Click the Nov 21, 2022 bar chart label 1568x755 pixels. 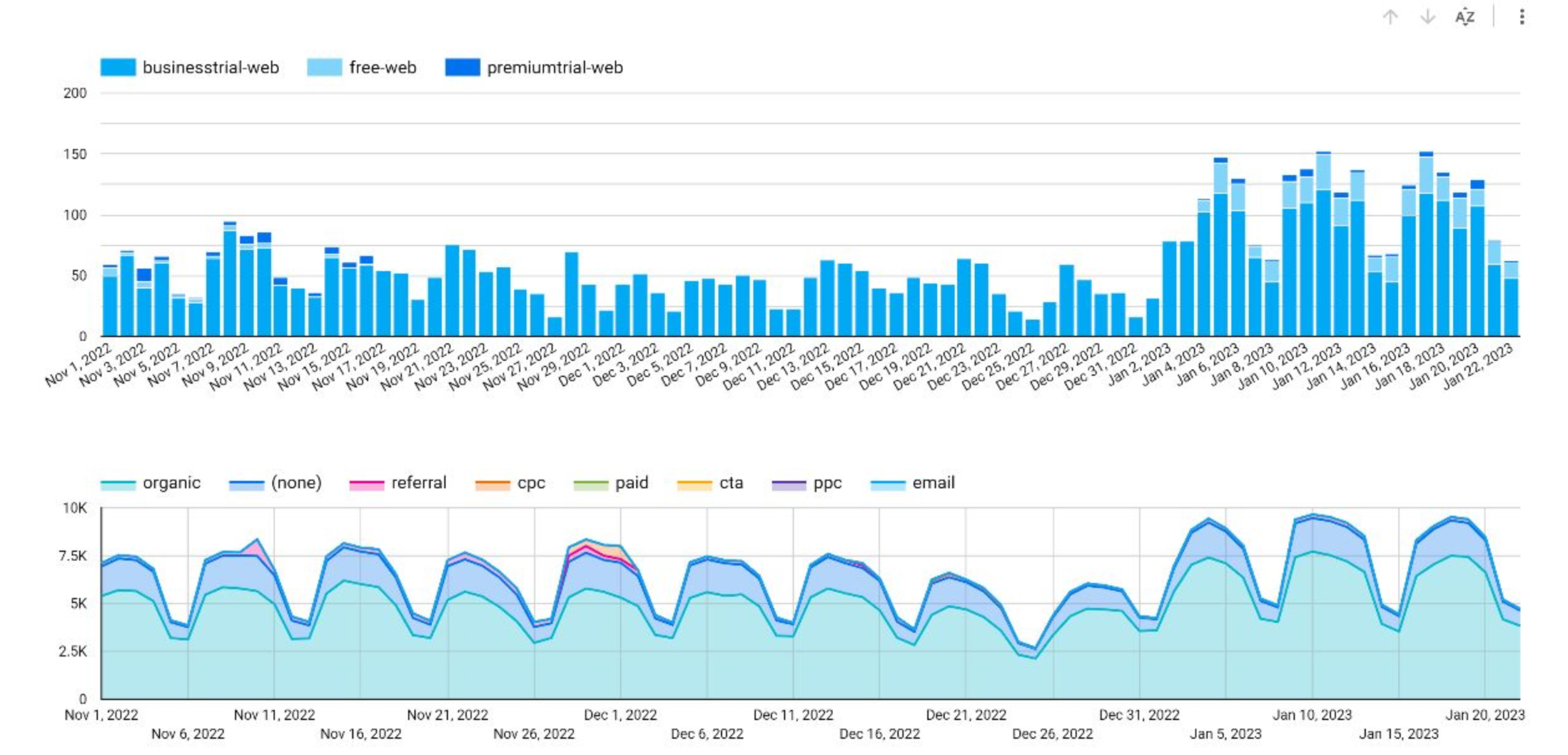(418, 366)
